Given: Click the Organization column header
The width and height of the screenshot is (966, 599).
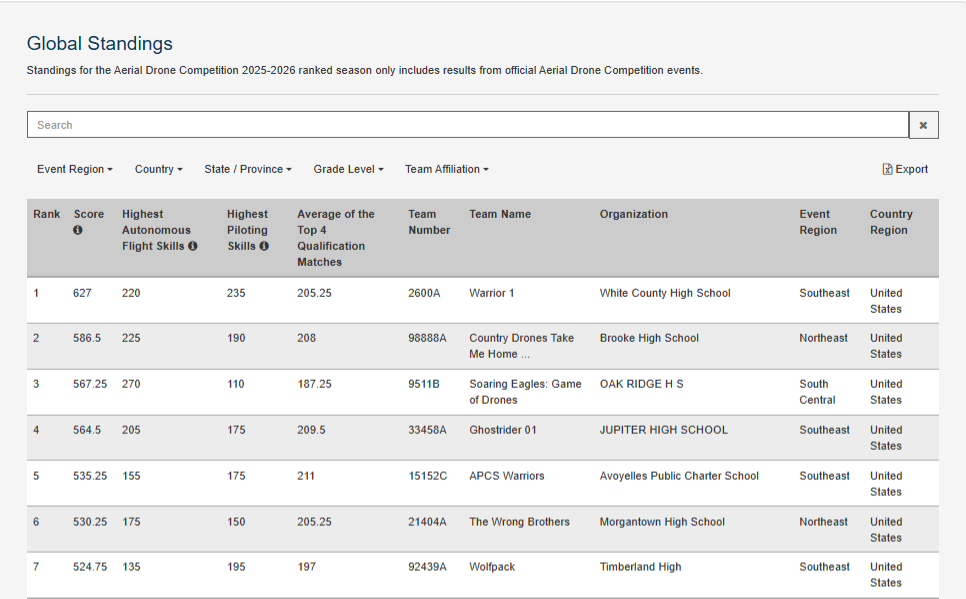Looking at the screenshot, I should (633, 214).
